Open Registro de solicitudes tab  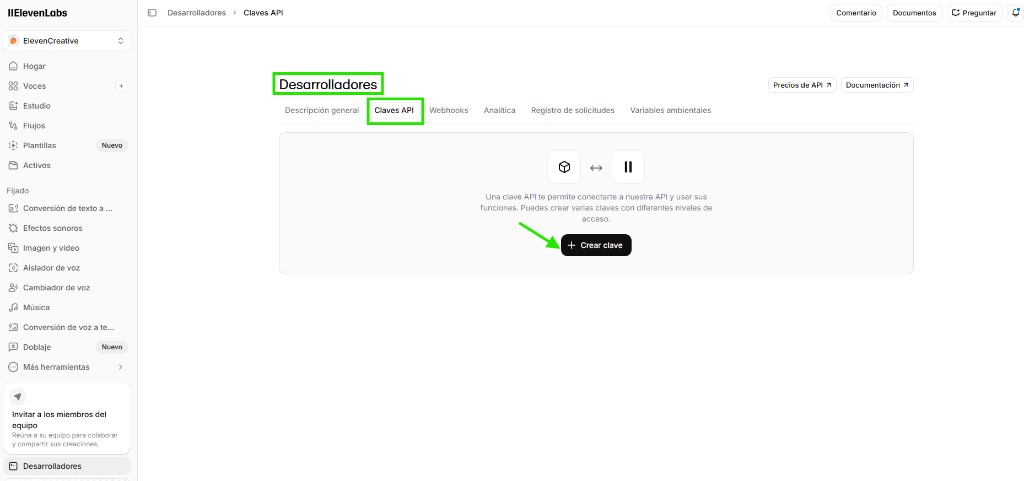click(573, 110)
